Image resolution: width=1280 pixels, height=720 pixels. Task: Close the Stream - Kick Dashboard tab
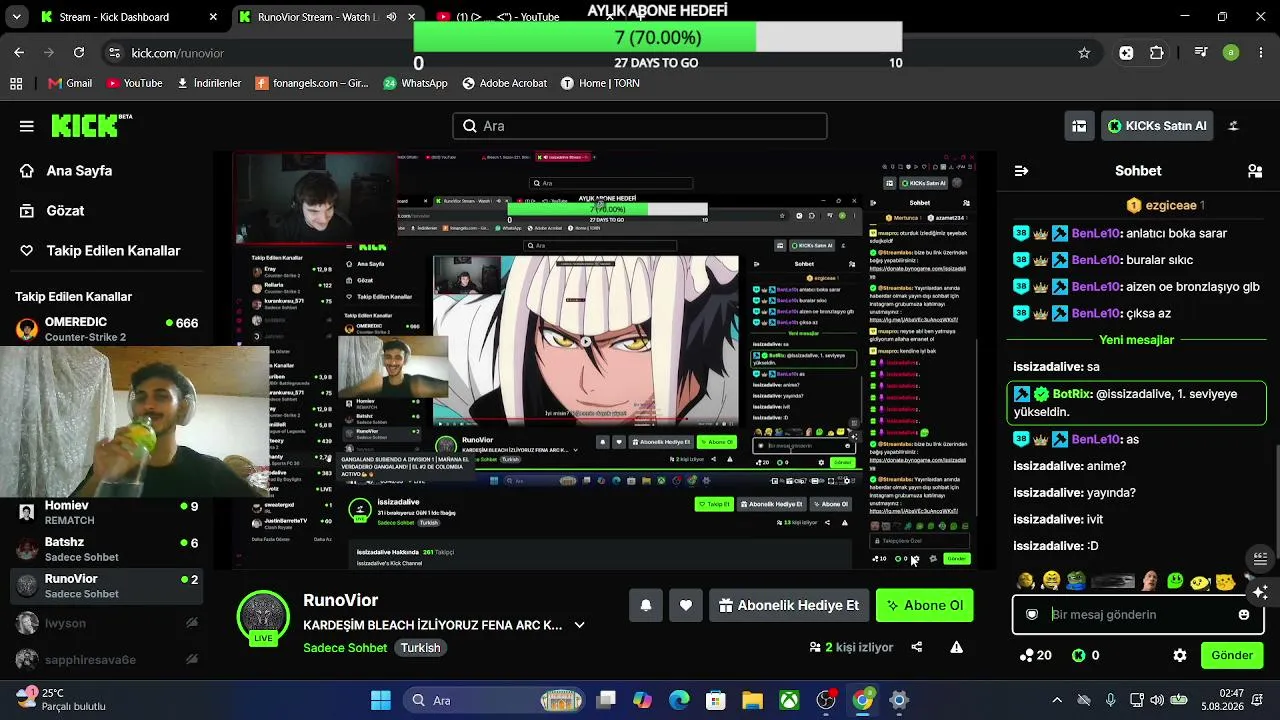[213, 17]
